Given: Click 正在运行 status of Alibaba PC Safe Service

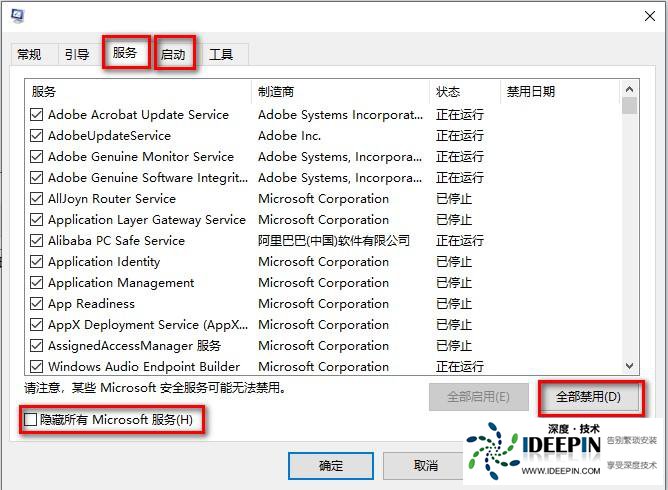Looking at the screenshot, I should point(460,240).
